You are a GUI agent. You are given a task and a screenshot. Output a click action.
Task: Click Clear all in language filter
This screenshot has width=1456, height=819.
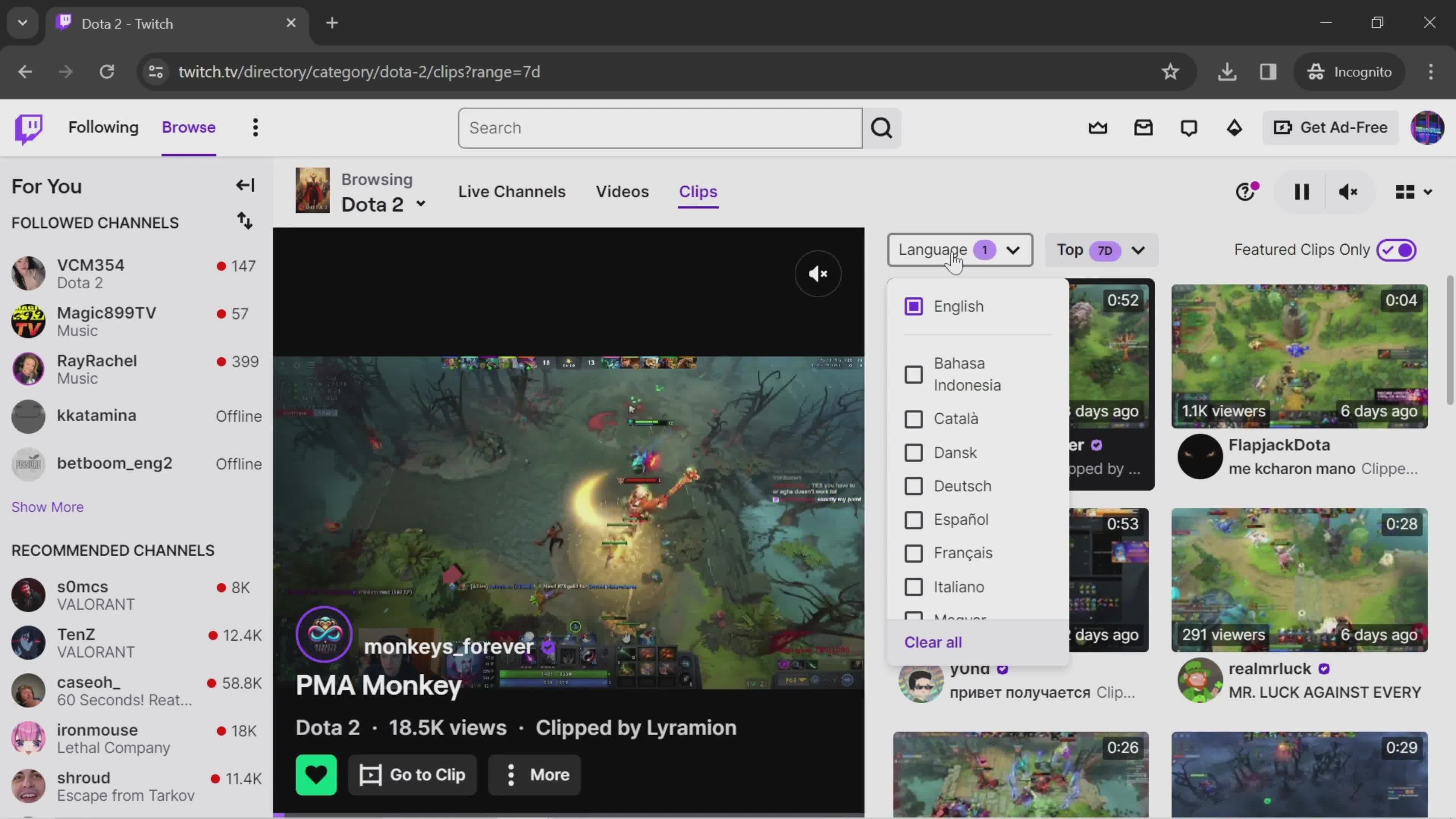pyautogui.click(x=933, y=642)
